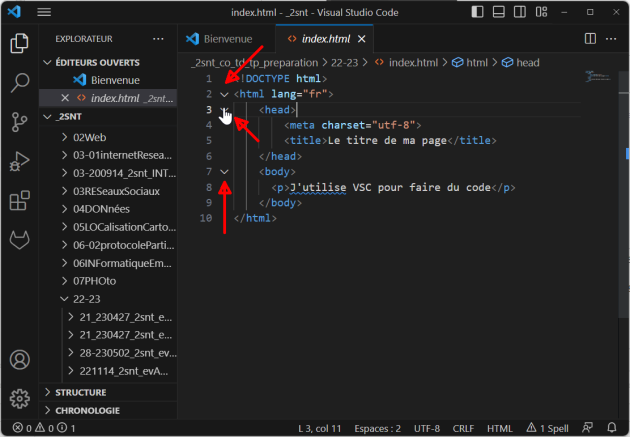Viewport: 630px width, 437px height.
Task: Open the Accounts icon in activity bar
Action: point(19,359)
